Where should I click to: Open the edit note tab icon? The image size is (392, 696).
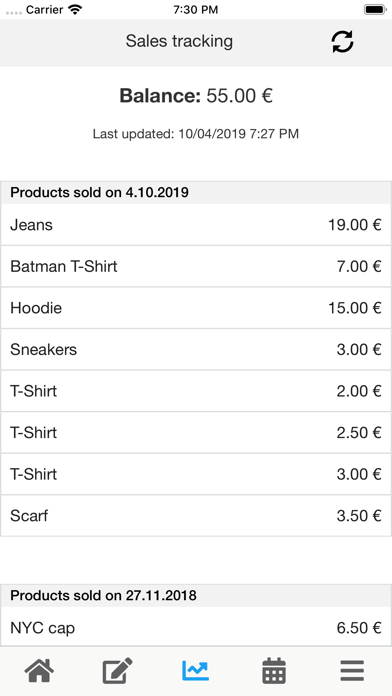point(118,671)
